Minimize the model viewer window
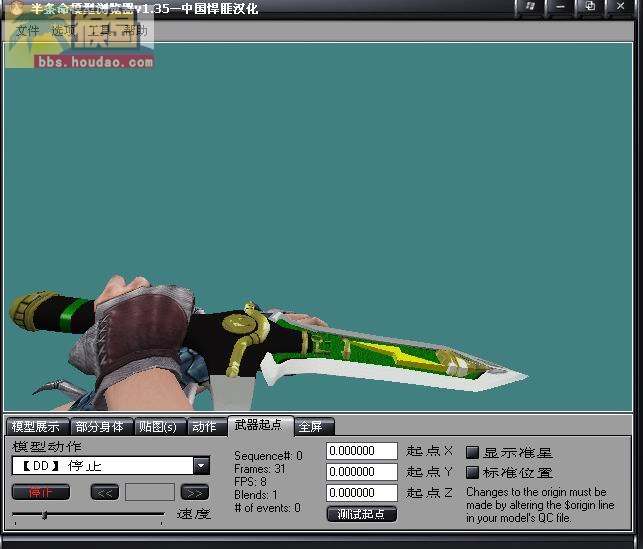Image resolution: width=643 pixels, height=549 pixels. click(560, 7)
